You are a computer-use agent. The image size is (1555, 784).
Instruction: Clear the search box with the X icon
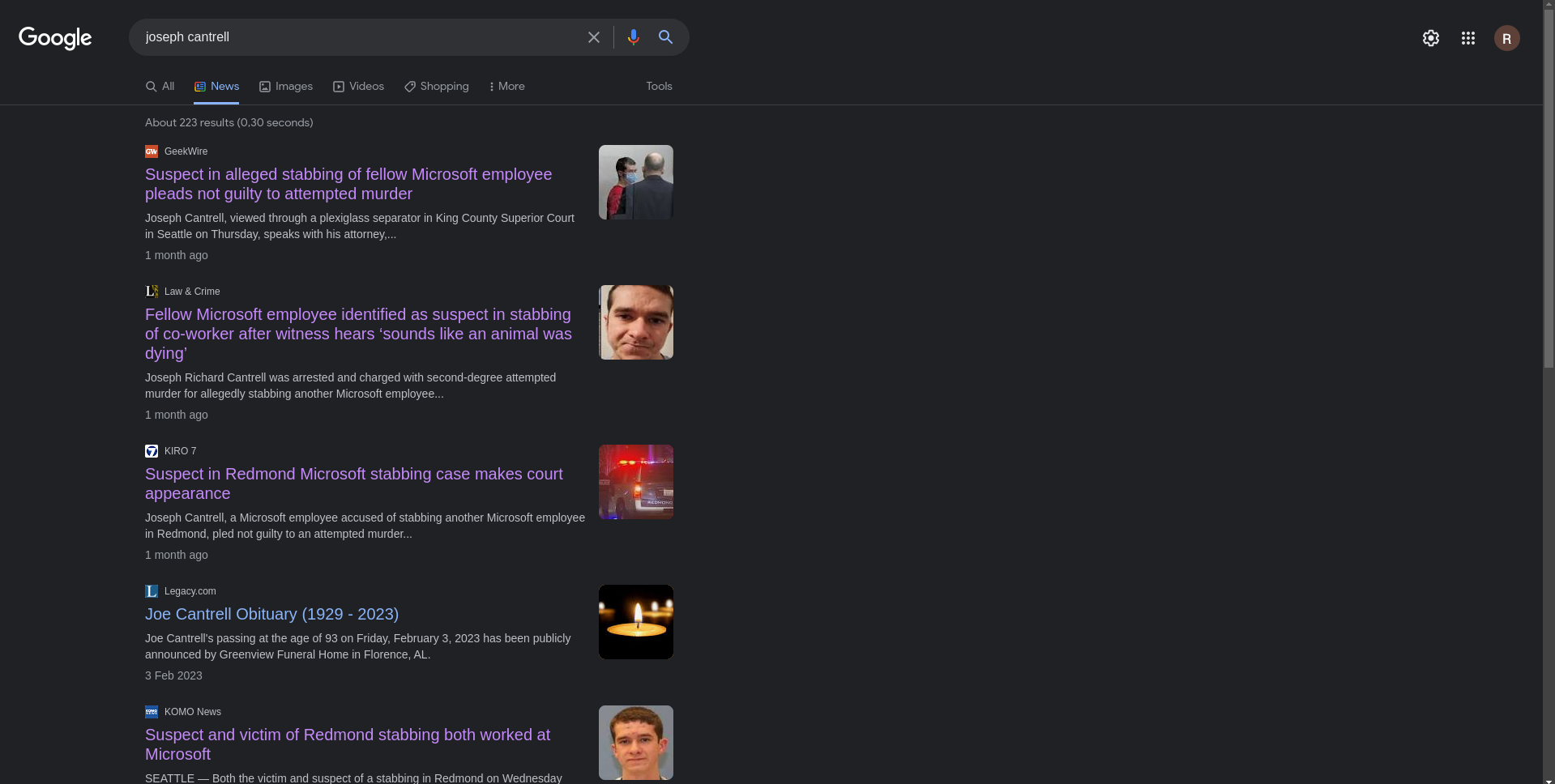pyautogui.click(x=594, y=37)
